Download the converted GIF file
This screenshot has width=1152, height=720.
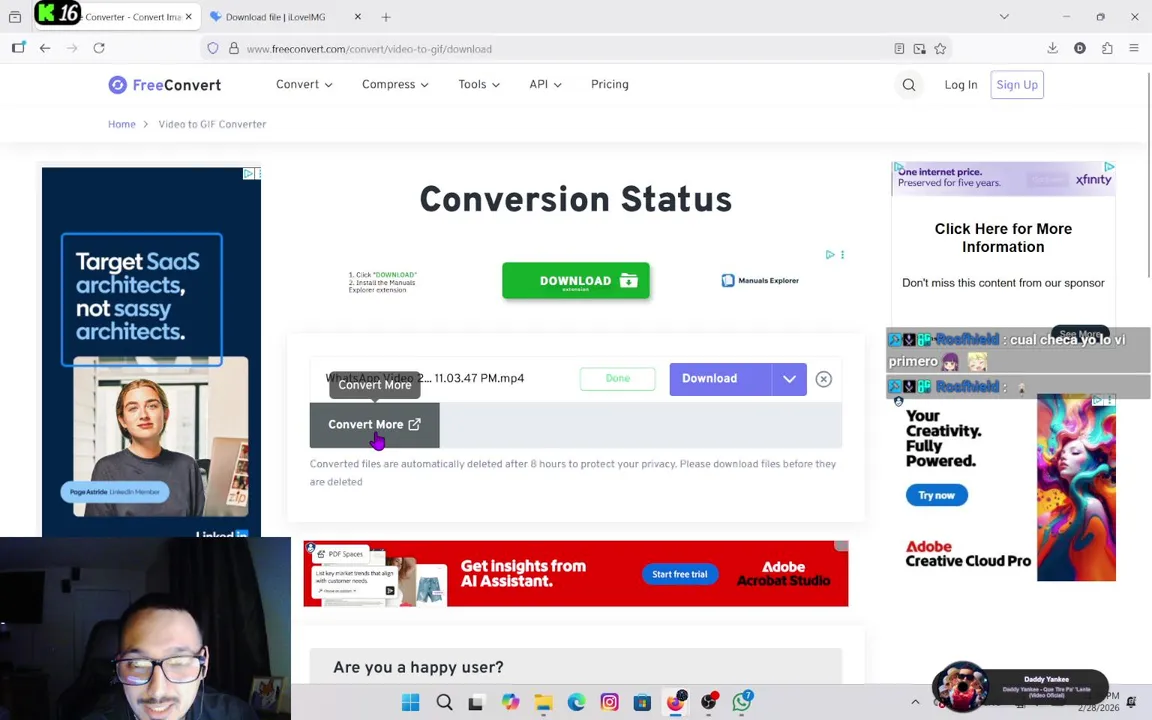click(x=721, y=379)
